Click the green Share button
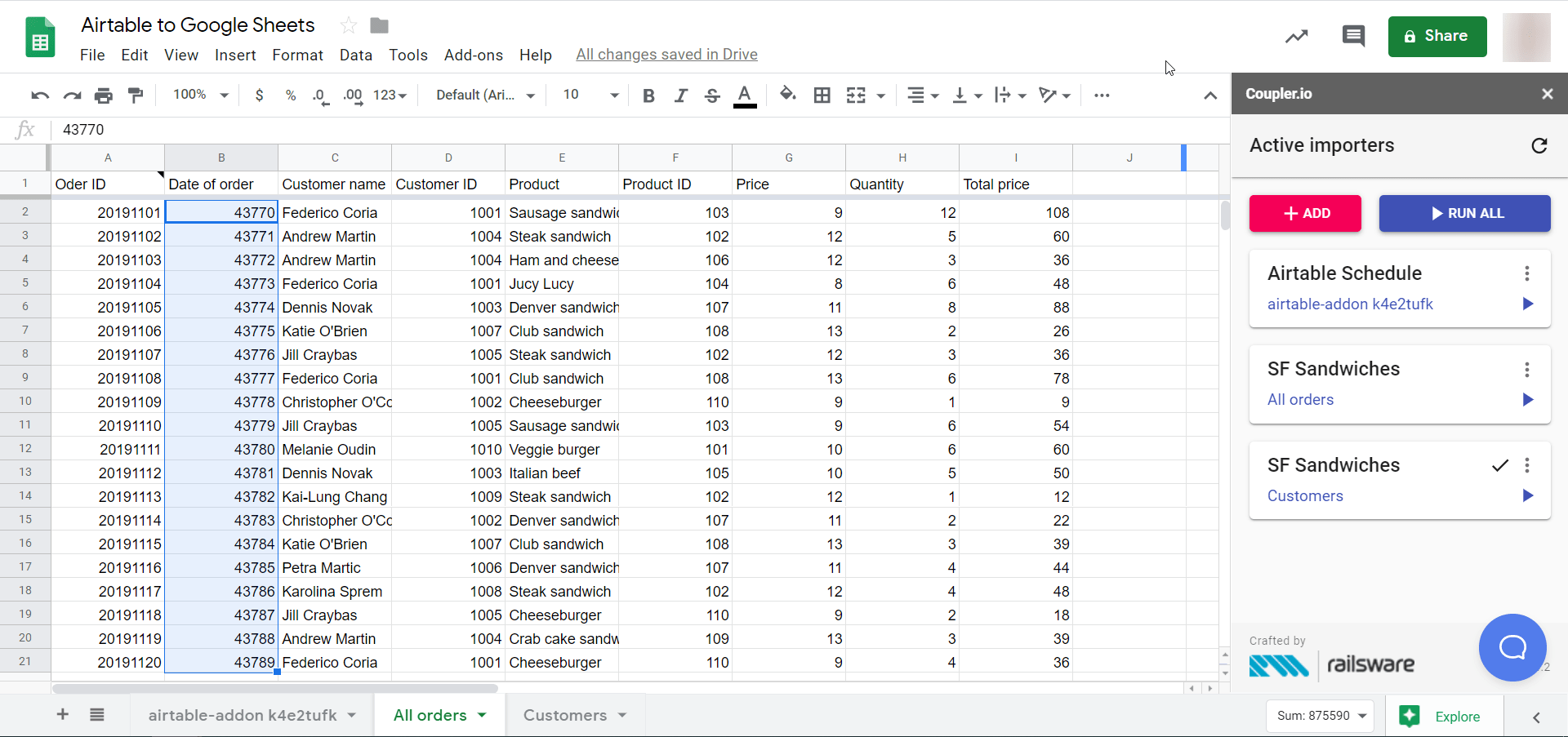This screenshot has height=737, width=1568. 1437,37
